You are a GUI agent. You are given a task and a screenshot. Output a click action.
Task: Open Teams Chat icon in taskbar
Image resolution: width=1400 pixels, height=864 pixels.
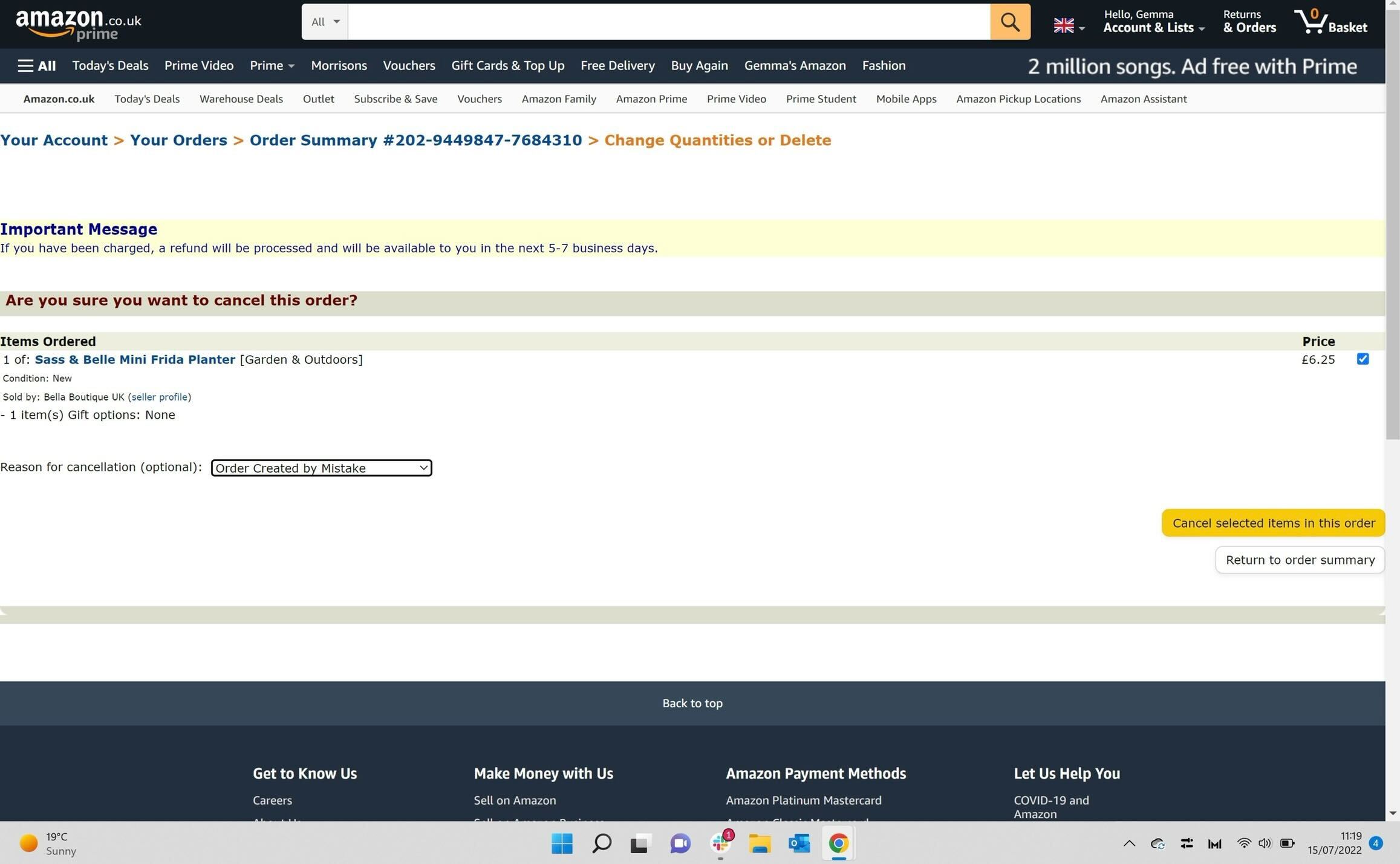tap(680, 843)
